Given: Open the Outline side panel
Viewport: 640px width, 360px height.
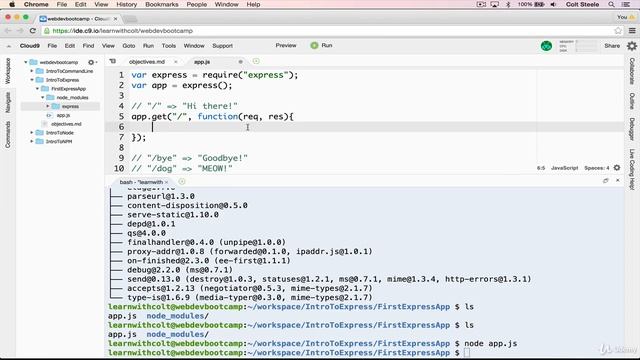Looking at the screenshot, I should tap(632, 101).
